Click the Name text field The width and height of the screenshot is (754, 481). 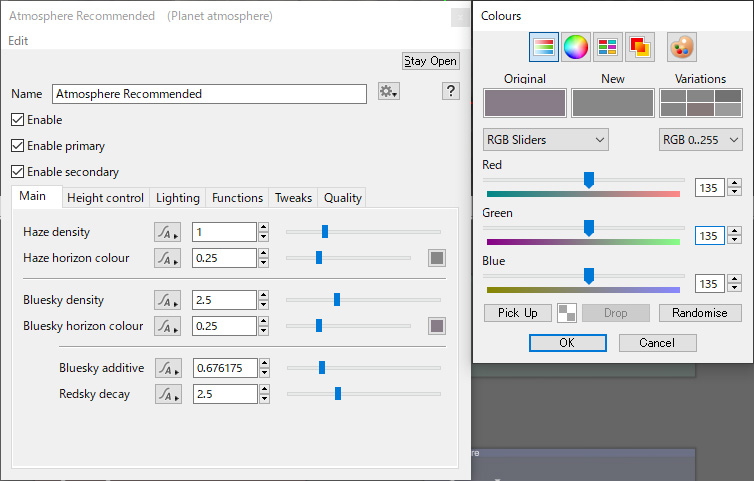[x=209, y=94]
